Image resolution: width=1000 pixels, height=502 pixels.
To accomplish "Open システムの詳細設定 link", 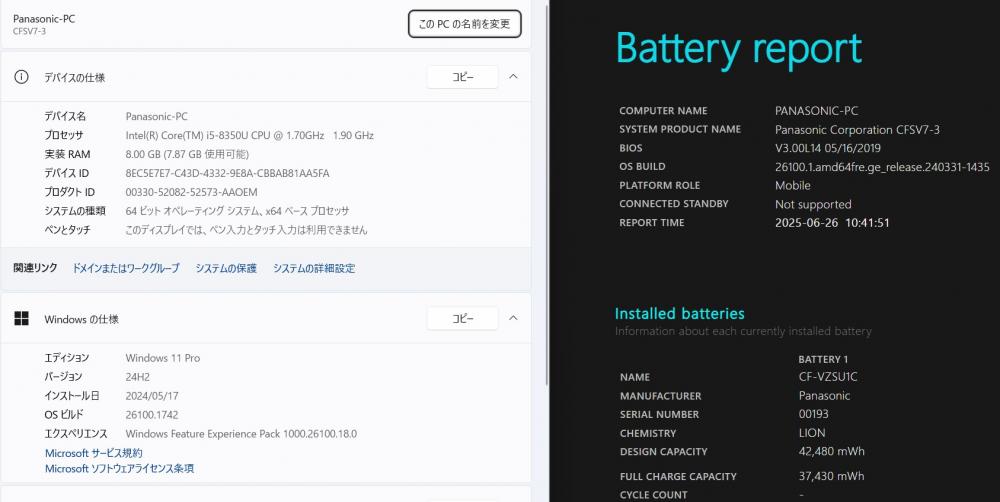I will coord(314,269).
